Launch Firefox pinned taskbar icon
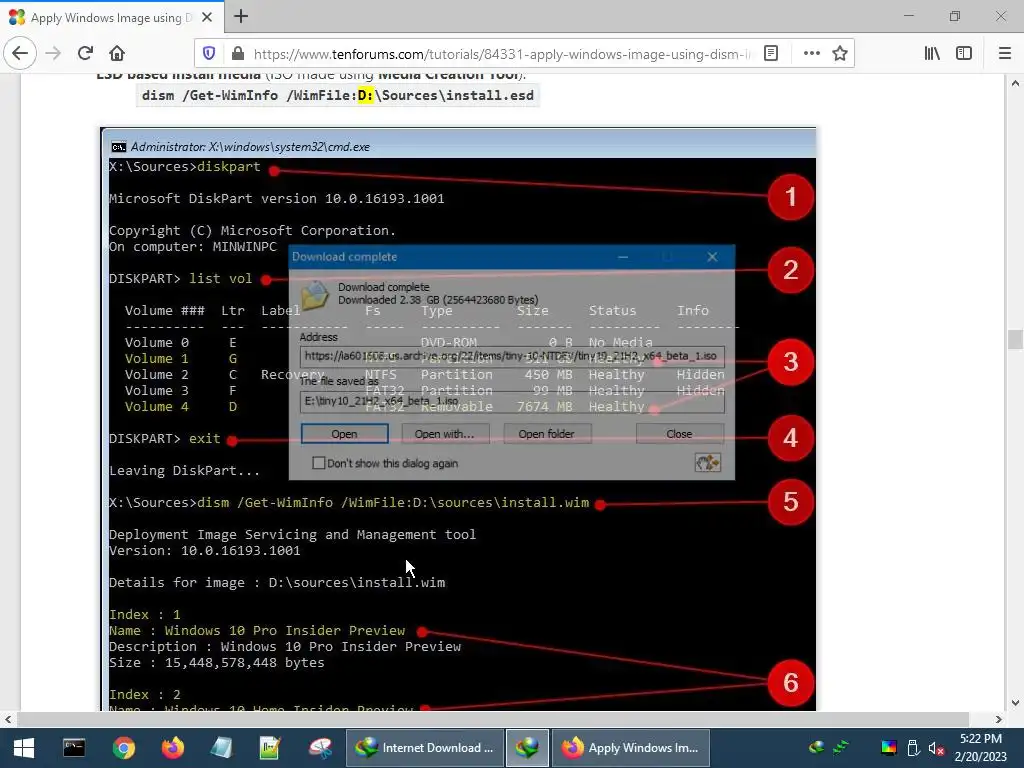This screenshot has height=768, width=1024. tap(173, 748)
